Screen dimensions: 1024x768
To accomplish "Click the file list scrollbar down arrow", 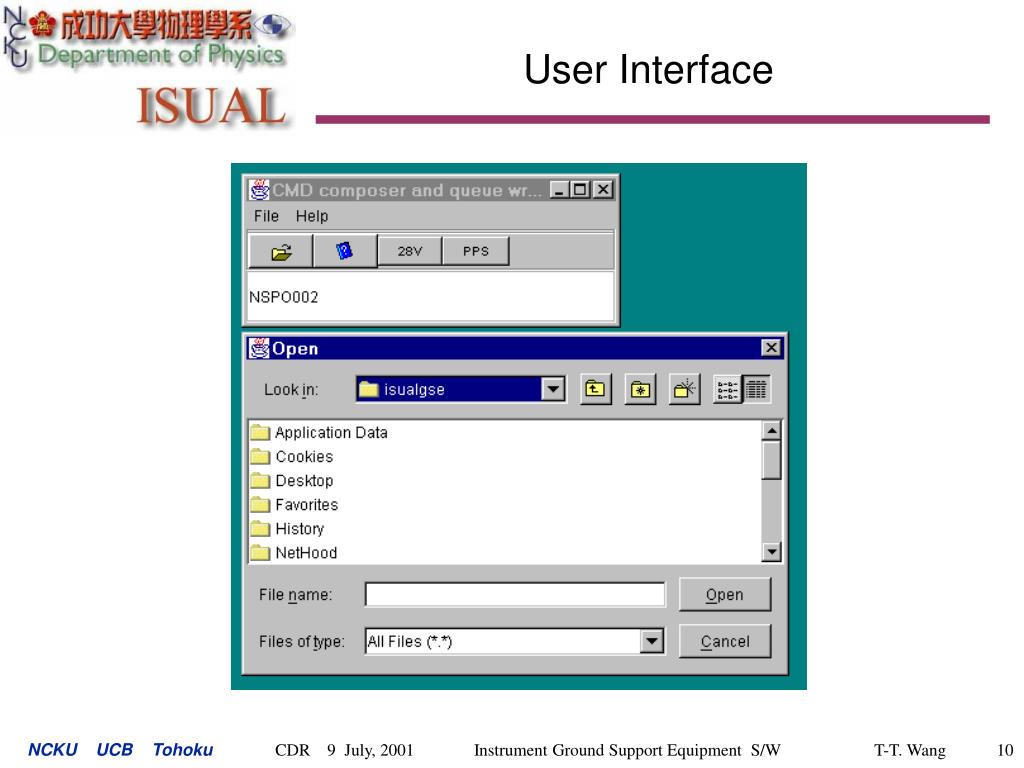I will [x=771, y=552].
